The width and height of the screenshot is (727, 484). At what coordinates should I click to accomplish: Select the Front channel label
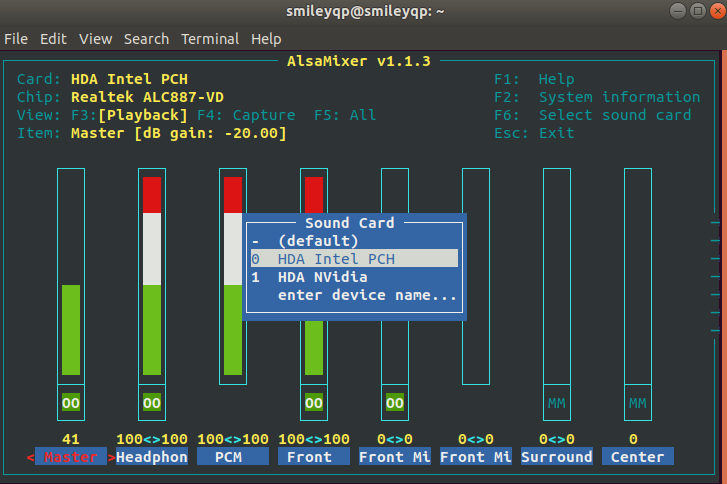[x=314, y=457]
